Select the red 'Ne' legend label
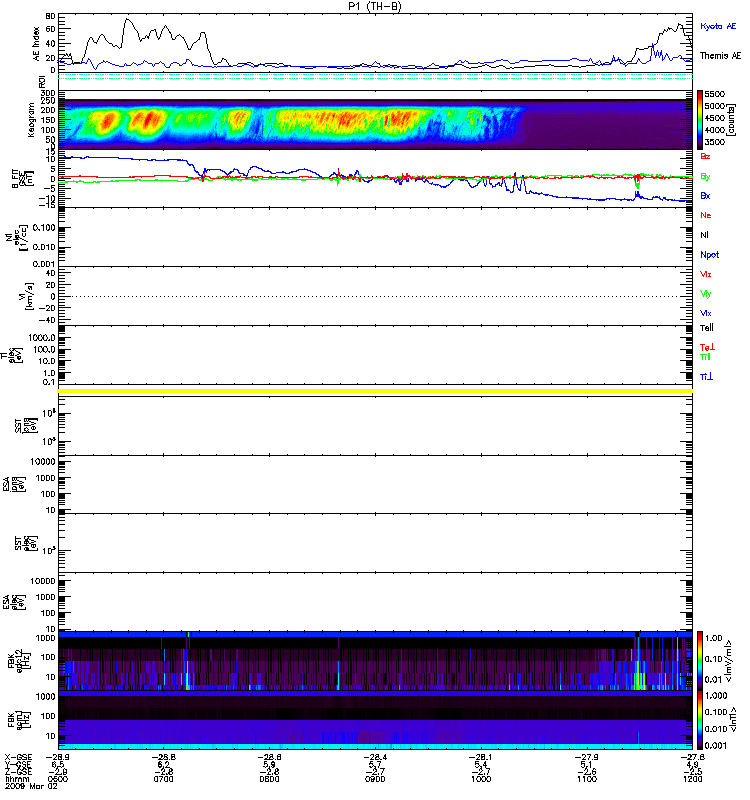 706,215
